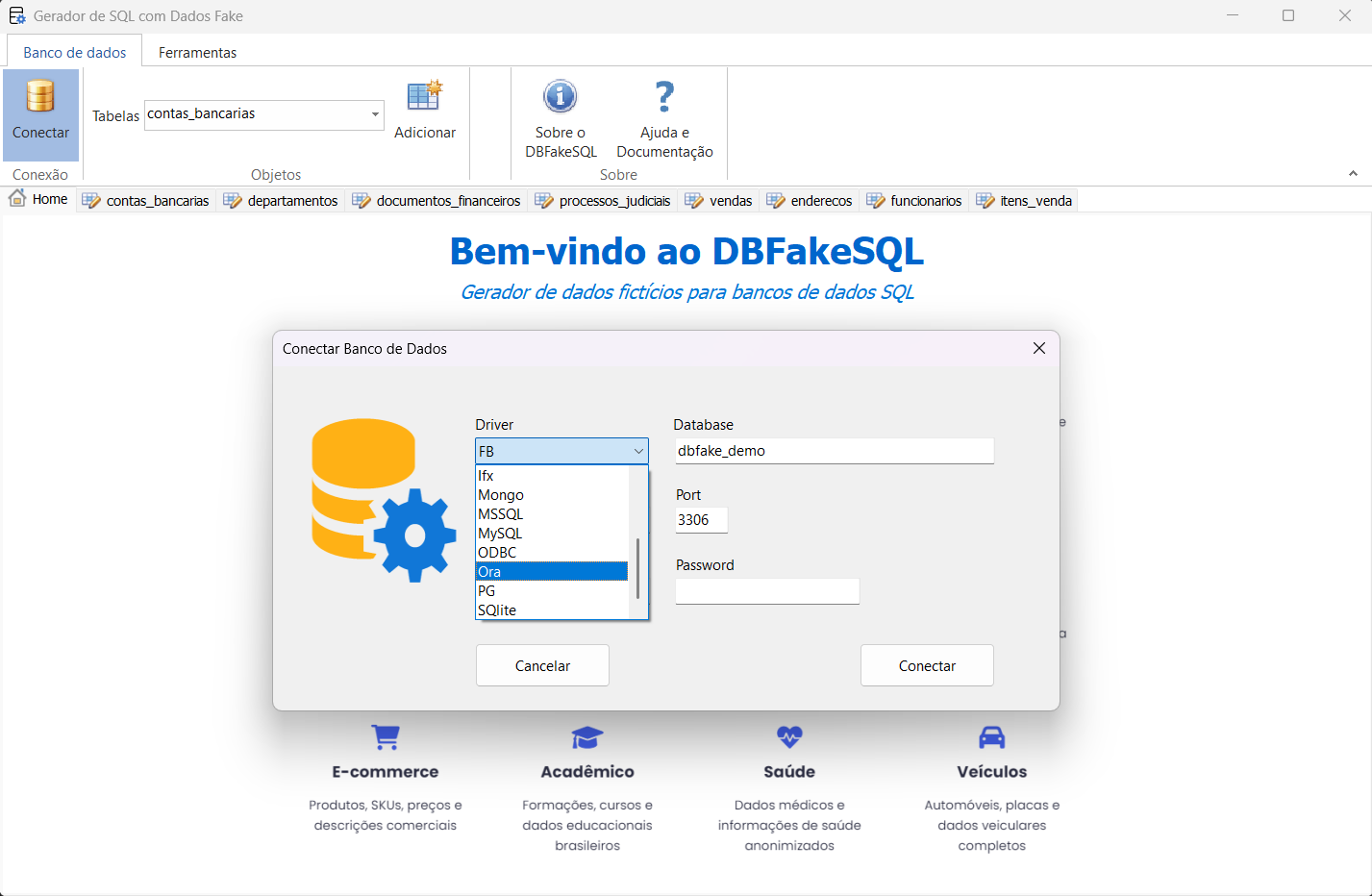Open the vendas table tab
This screenshot has height=896, width=1372.
(x=718, y=200)
